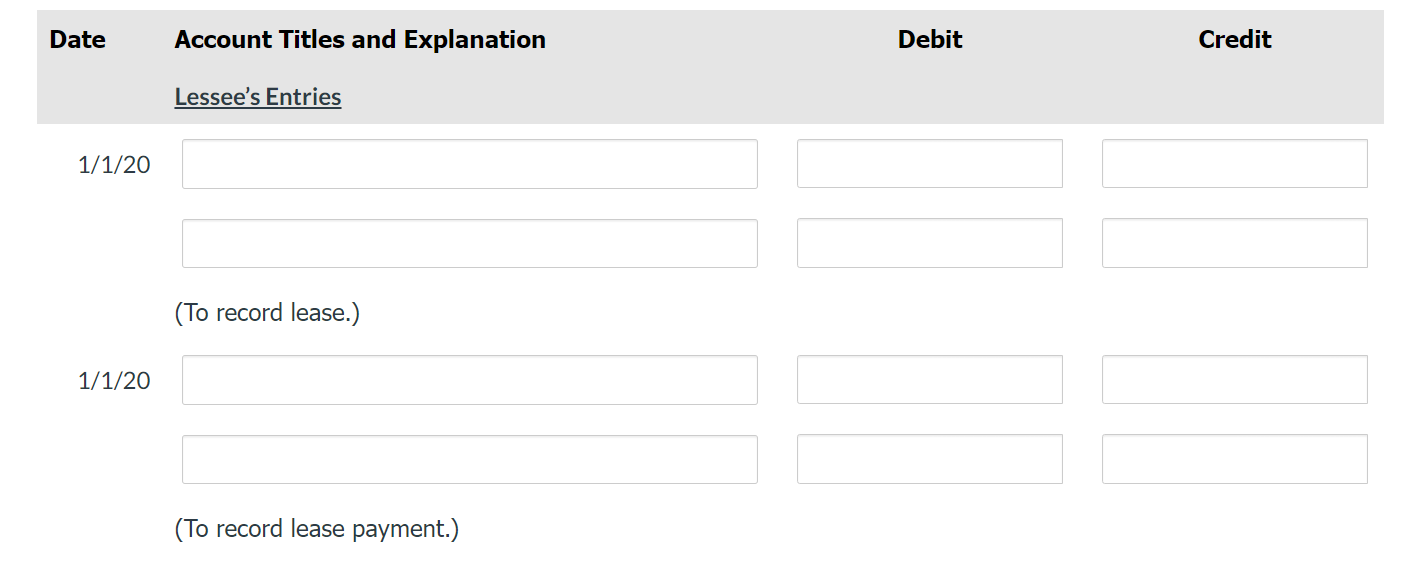This screenshot has height=564, width=1420.
Task: Click first debit field of record lease entry
Action: tap(929, 164)
